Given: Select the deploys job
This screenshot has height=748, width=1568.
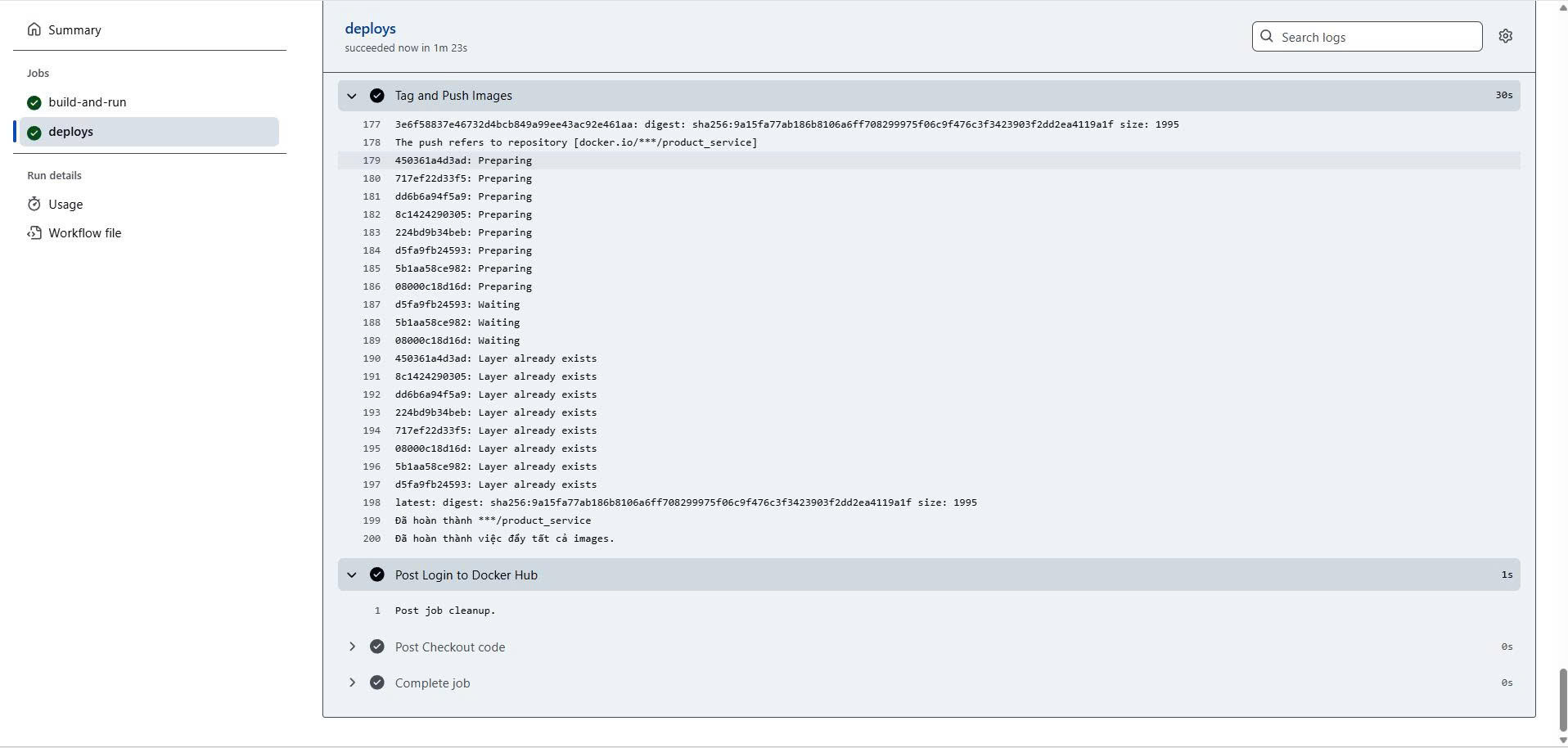Looking at the screenshot, I should pos(149,132).
